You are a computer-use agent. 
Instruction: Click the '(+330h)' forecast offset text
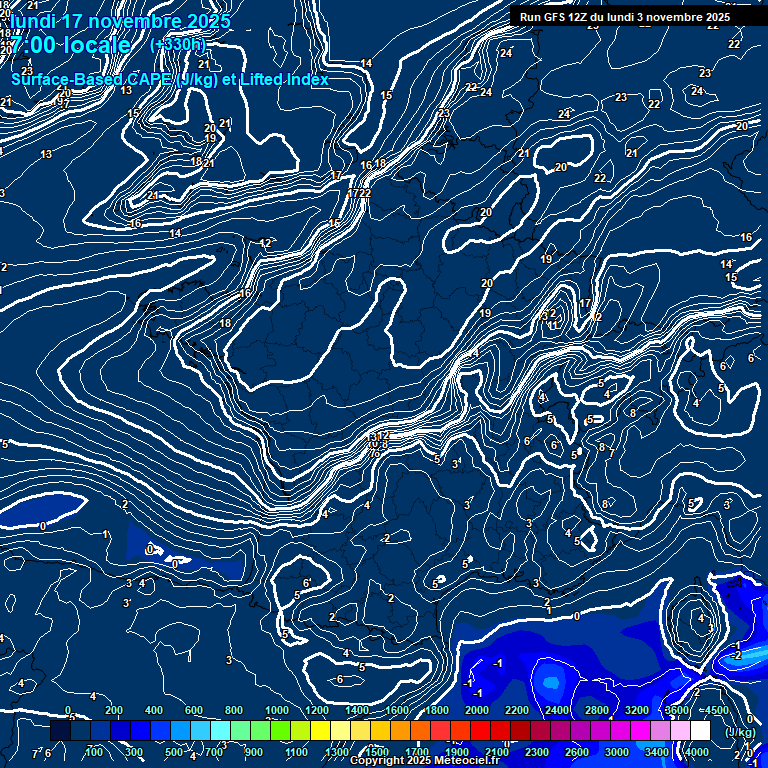pyautogui.click(x=177, y=45)
